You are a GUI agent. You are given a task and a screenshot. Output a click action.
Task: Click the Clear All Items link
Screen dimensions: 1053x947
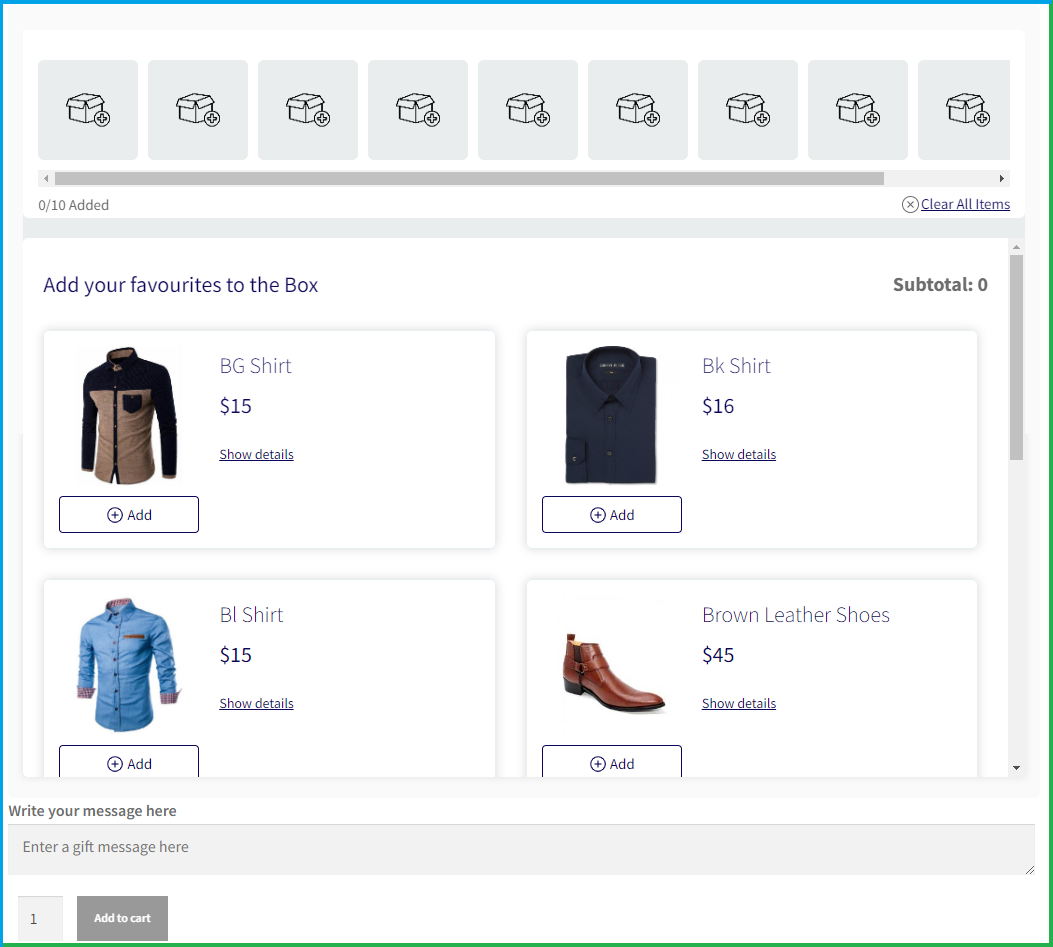pos(965,204)
